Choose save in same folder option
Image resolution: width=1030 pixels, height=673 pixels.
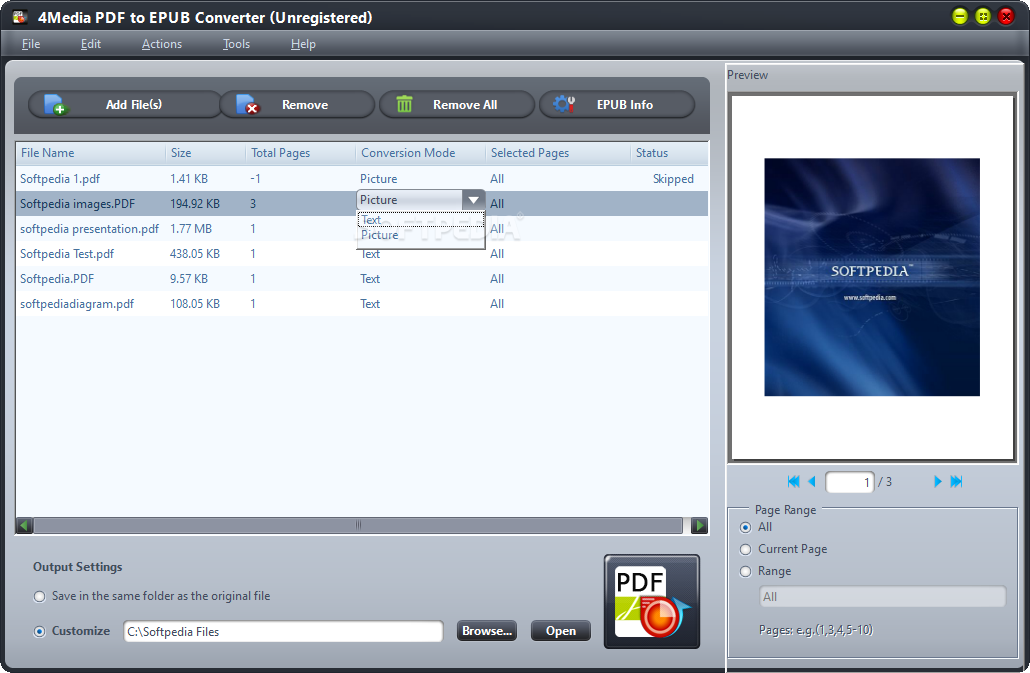pyautogui.click(x=39, y=596)
